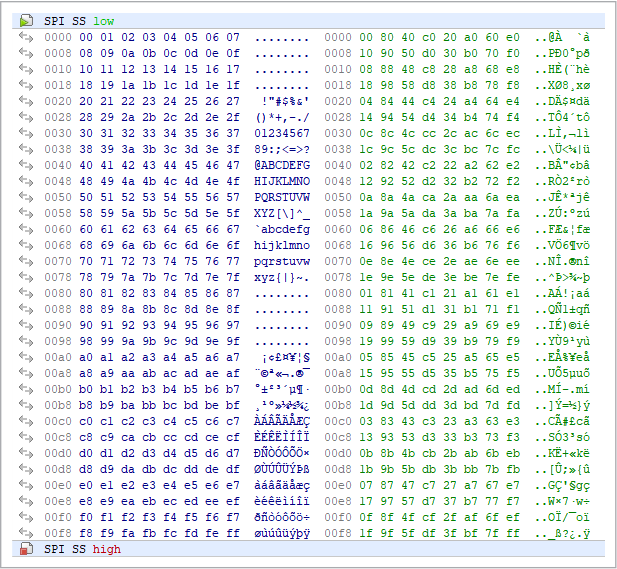Click transfer arrows icon on row 00e8
Screen dimensions: 617x569
pos(26,501)
